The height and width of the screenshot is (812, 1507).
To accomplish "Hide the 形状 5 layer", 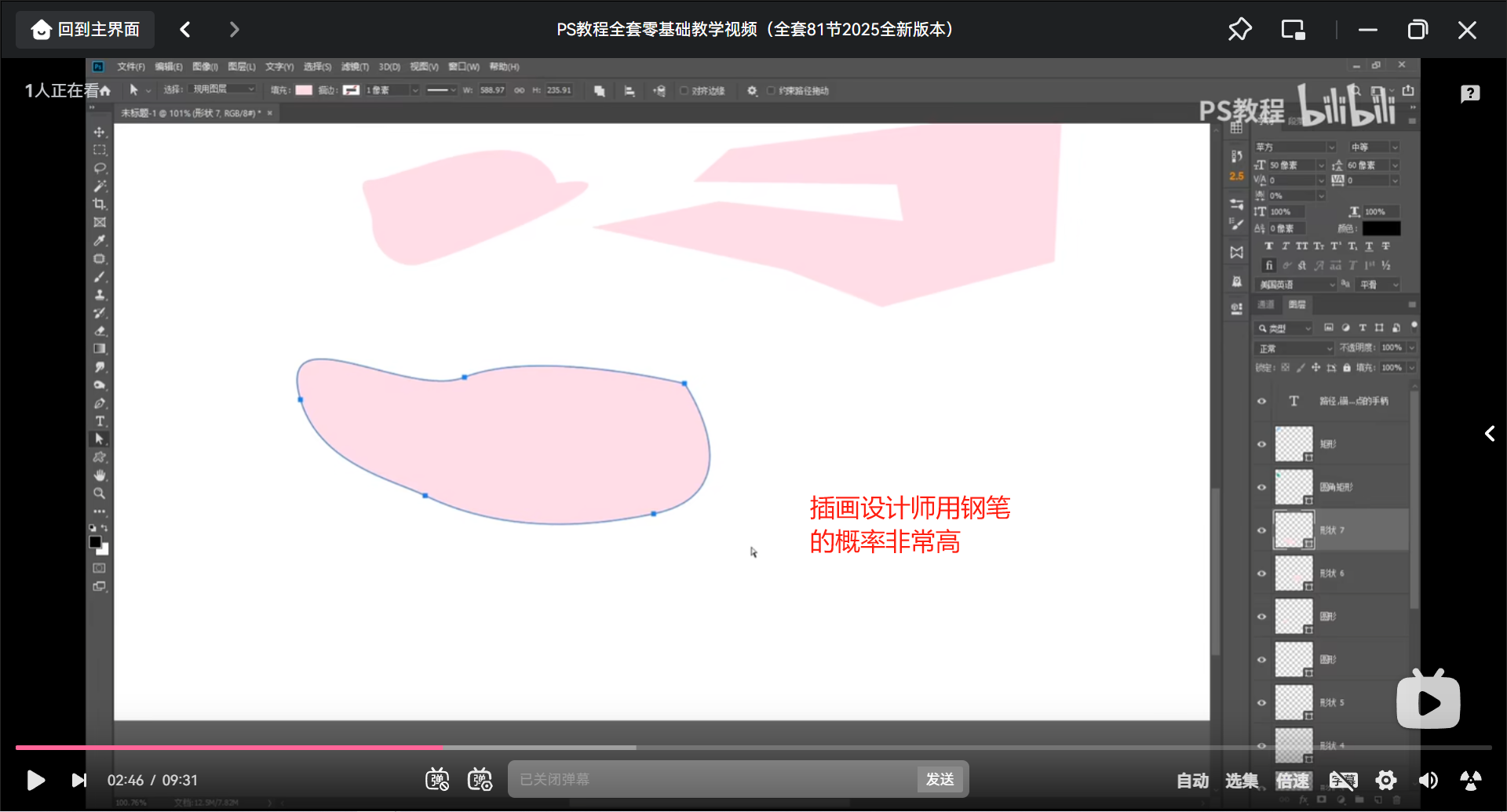I will click(x=1262, y=703).
